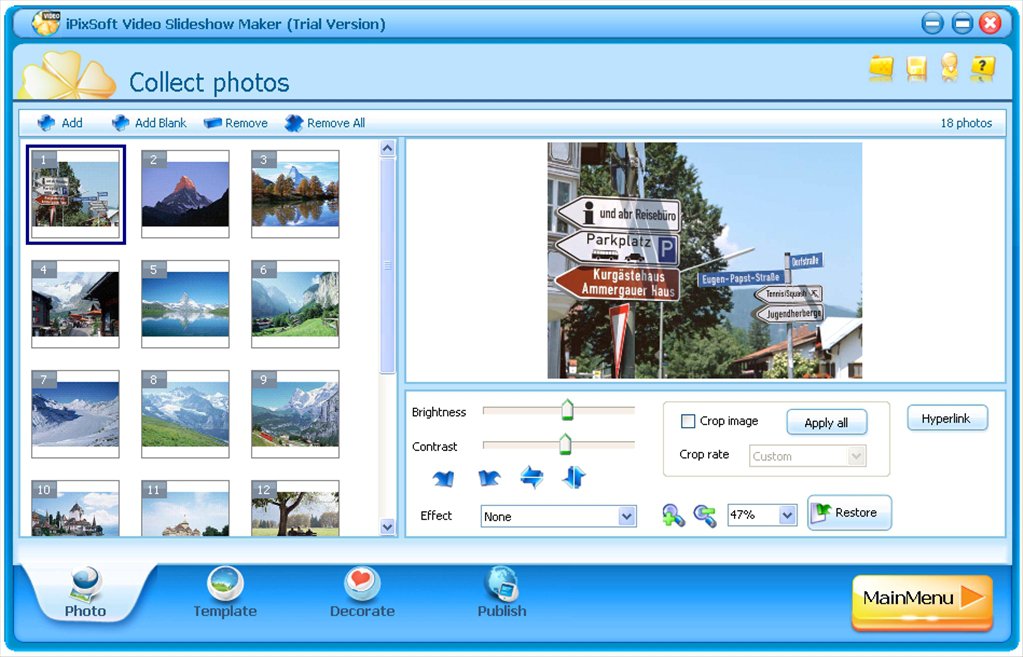Open the 47% zoom level dropdown

(x=762, y=515)
